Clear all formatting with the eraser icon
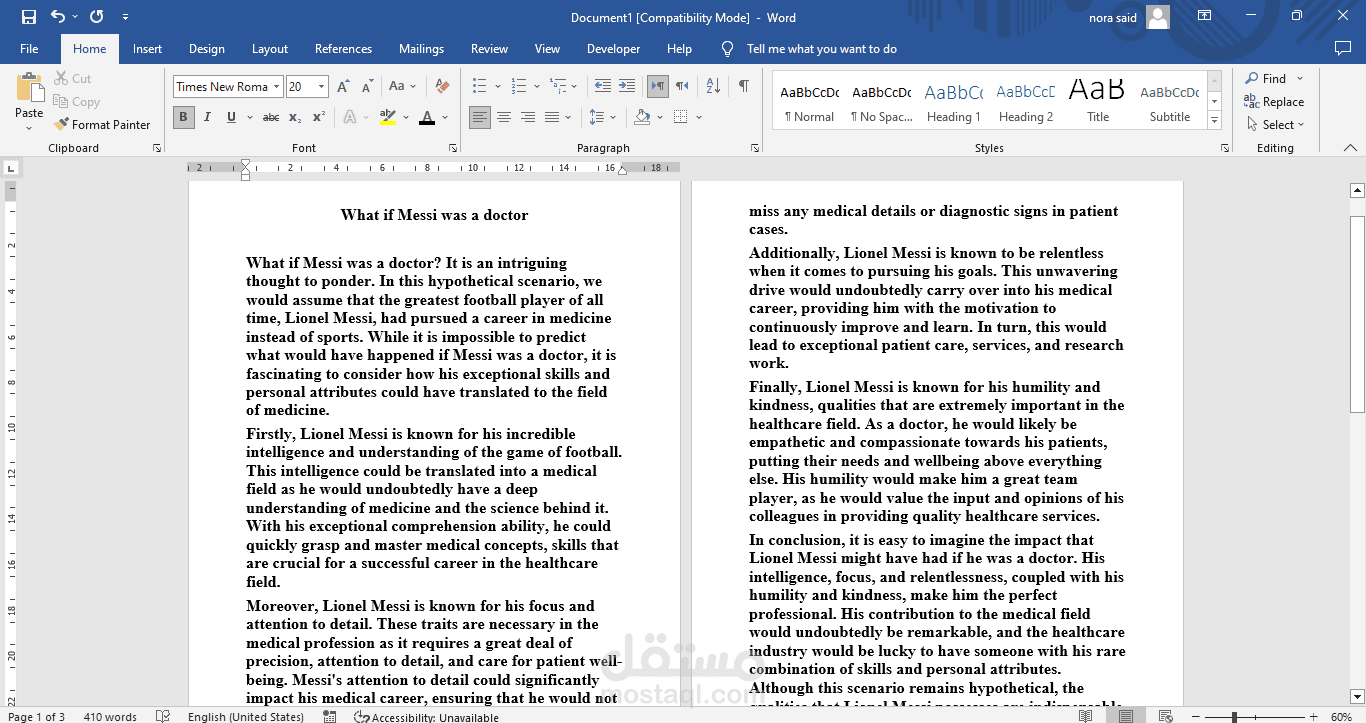The width and height of the screenshot is (1366, 723). click(440, 87)
